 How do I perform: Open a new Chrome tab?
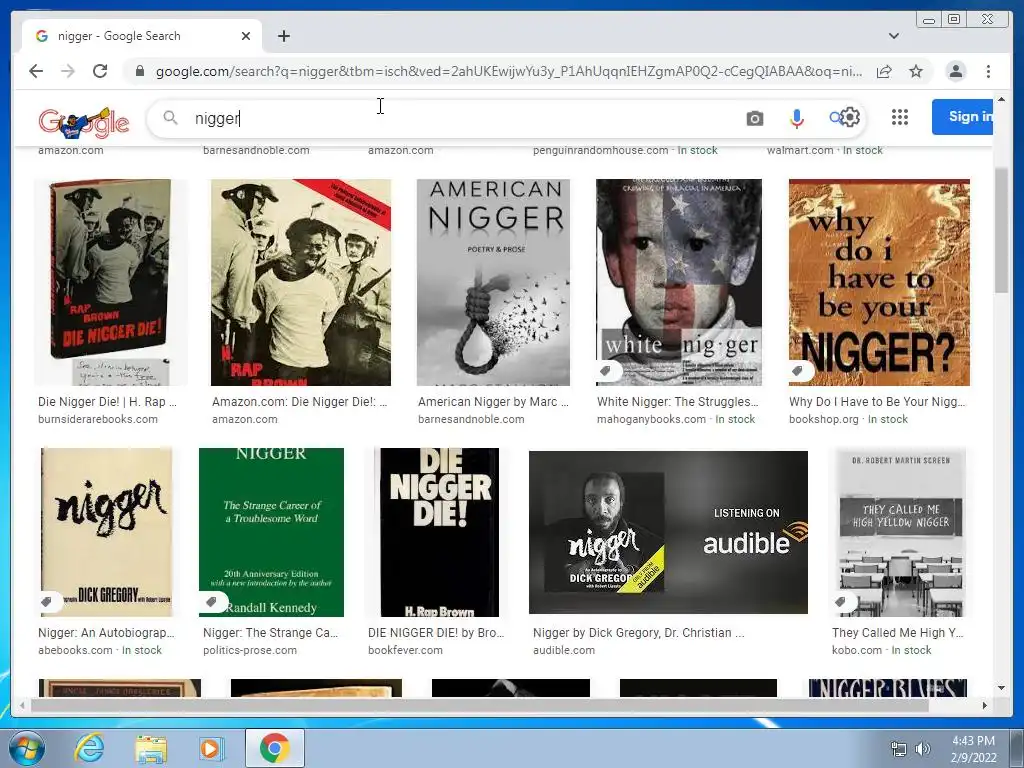pyautogui.click(x=283, y=36)
